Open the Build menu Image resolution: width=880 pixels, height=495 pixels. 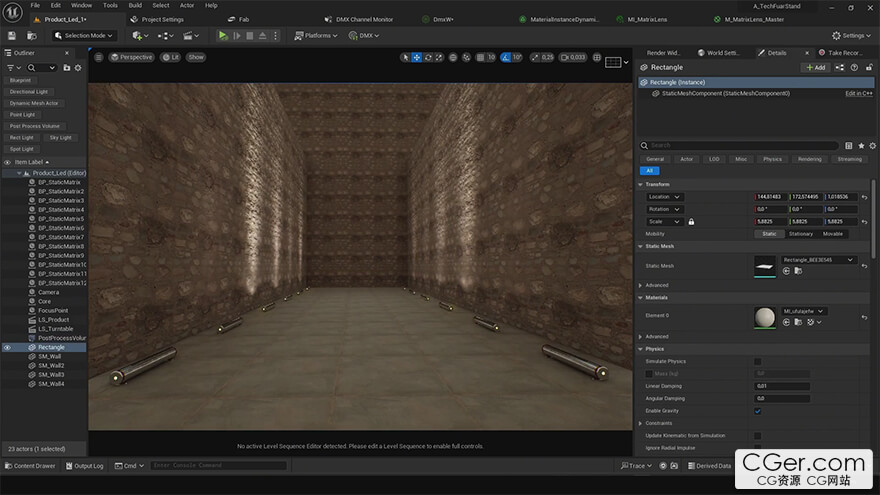tap(135, 5)
